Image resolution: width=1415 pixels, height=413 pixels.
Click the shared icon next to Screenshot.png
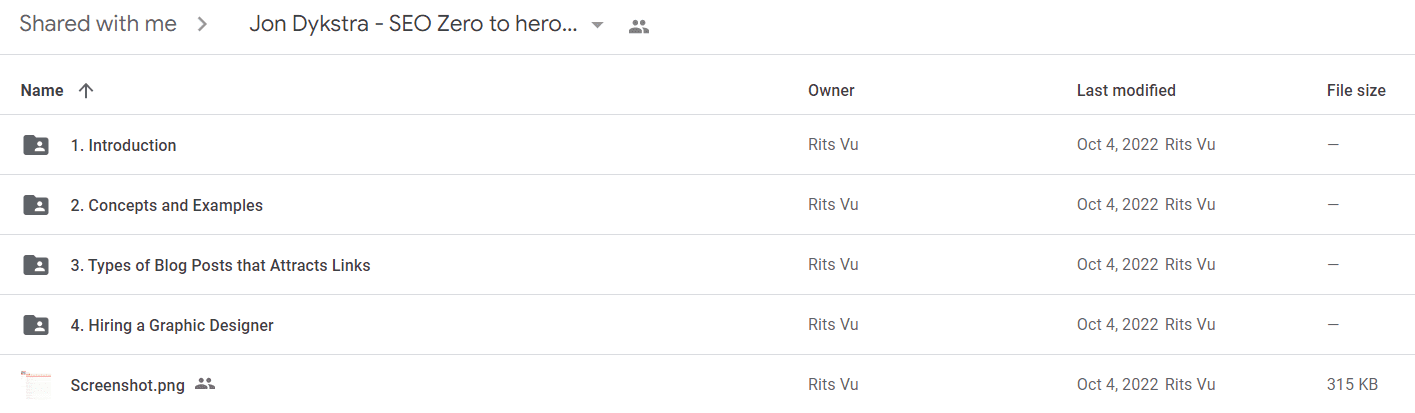tap(205, 384)
